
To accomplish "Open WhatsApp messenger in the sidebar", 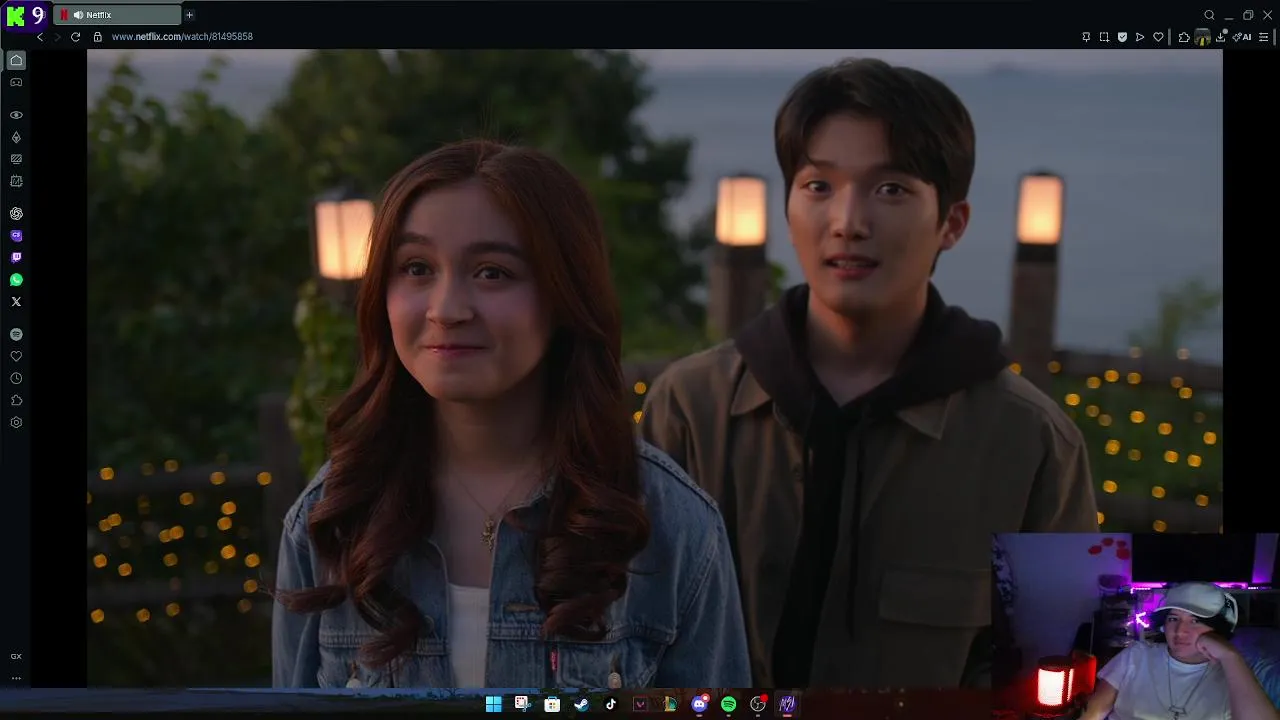I will coord(16,280).
